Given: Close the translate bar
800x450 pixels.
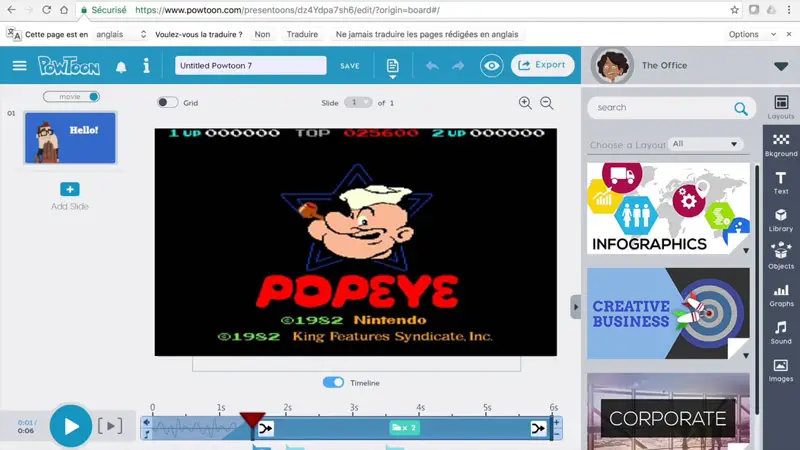Looking at the screenshot, I should coord(789,34).
